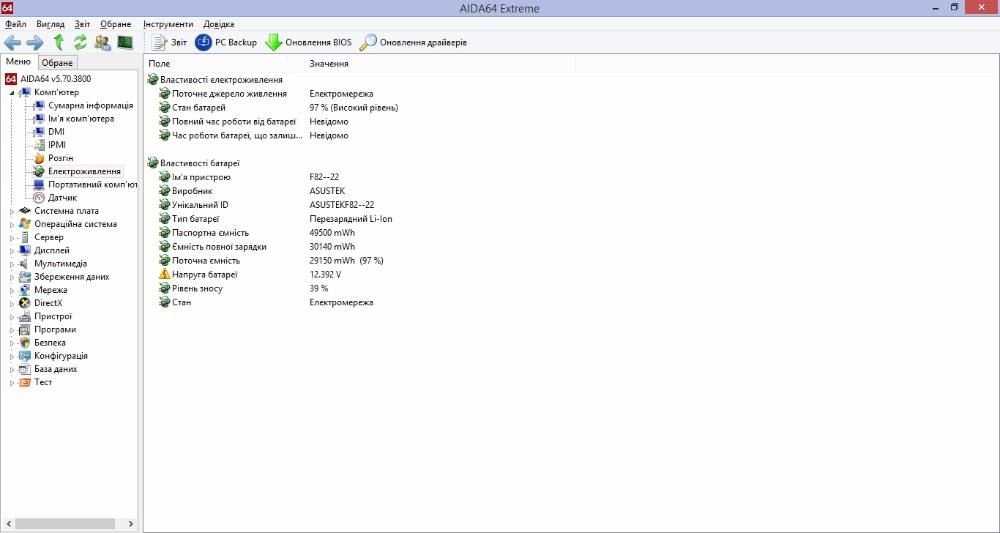Screen dimensions: 1000x533
Task: Select the Розгін tree item
Action: click(61, 158)
